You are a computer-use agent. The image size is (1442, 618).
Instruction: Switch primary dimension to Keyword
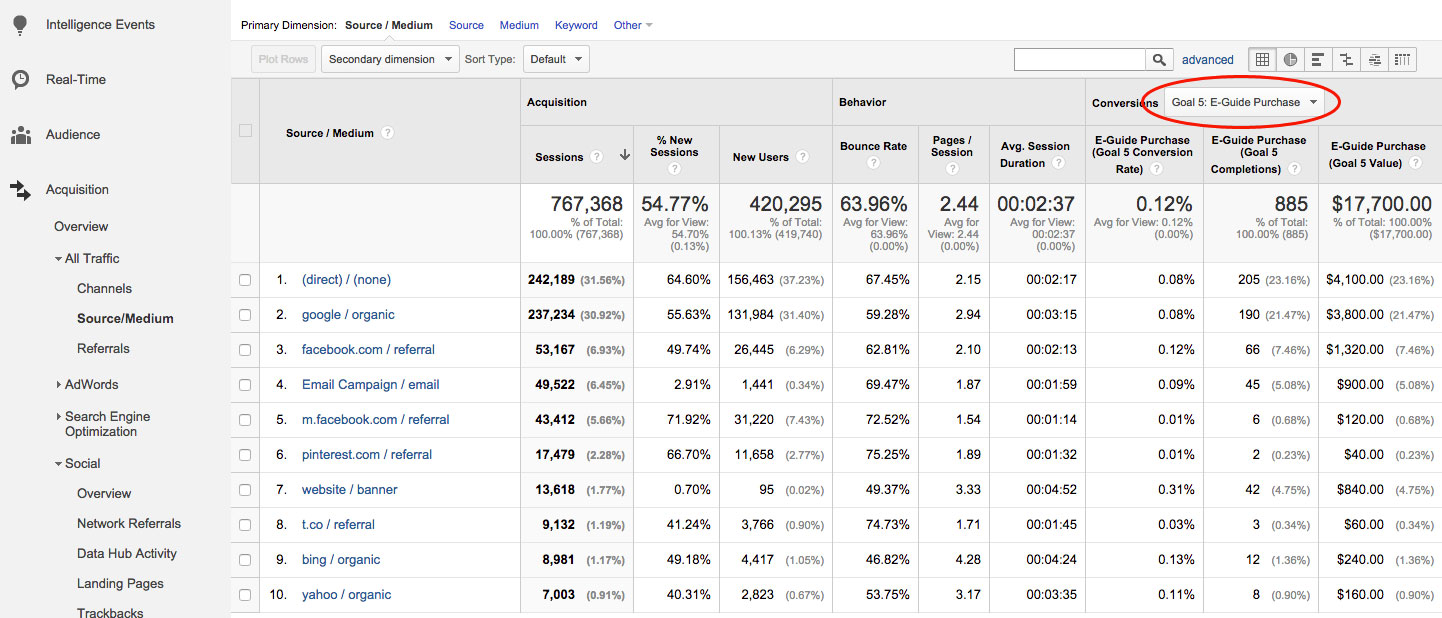tap(576, 25)
